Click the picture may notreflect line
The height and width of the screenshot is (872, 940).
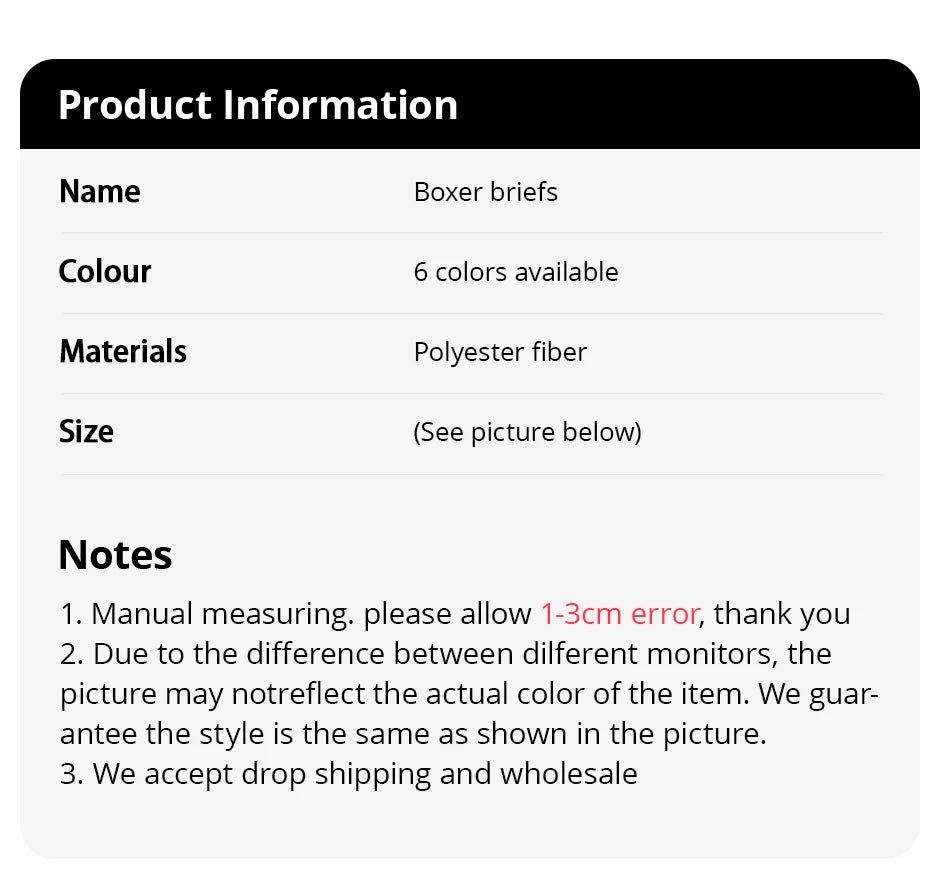point(300,693)
